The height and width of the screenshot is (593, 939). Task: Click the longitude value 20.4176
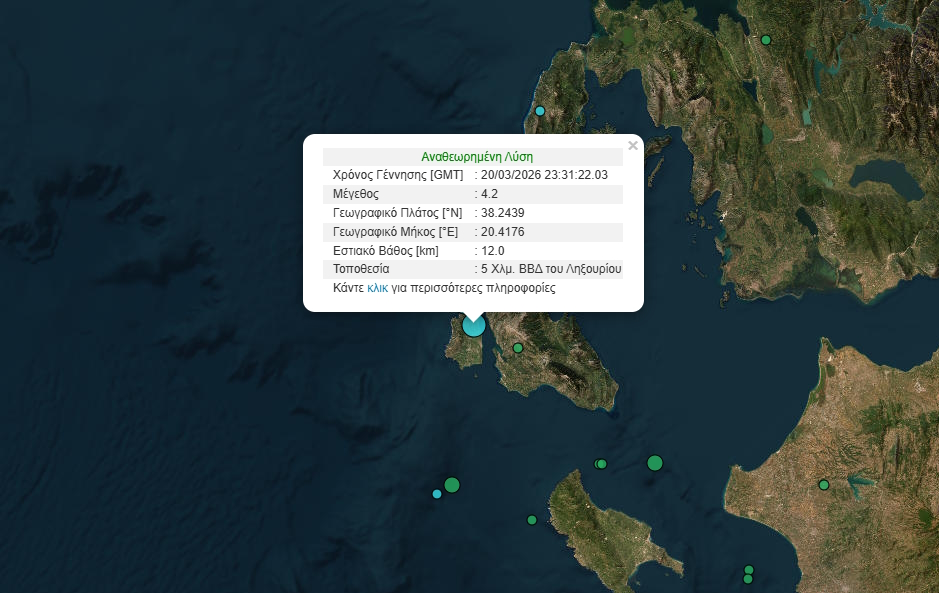click(x=502, y=232)
